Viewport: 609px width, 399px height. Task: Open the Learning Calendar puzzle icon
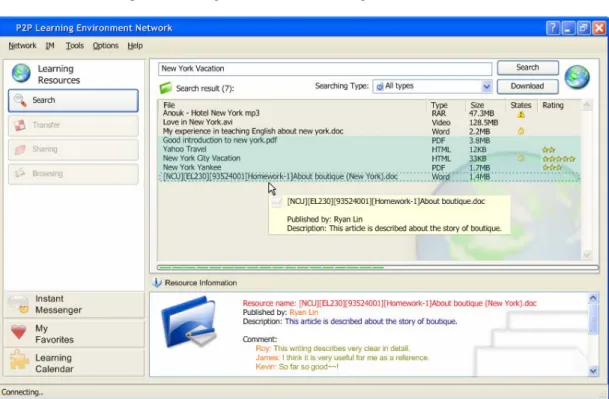pos(19,360)
